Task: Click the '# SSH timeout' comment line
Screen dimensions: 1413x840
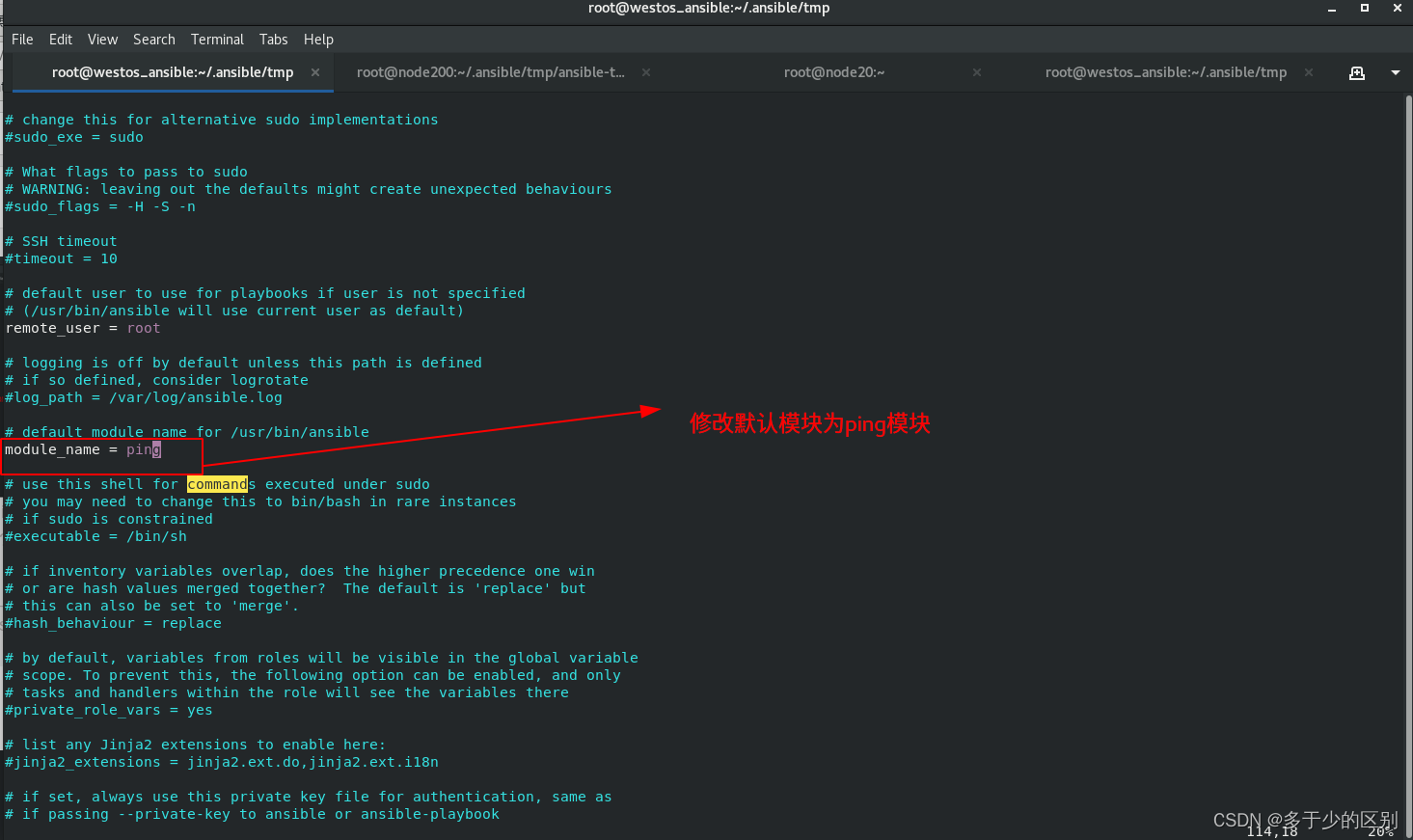Action: click(61, 241)
